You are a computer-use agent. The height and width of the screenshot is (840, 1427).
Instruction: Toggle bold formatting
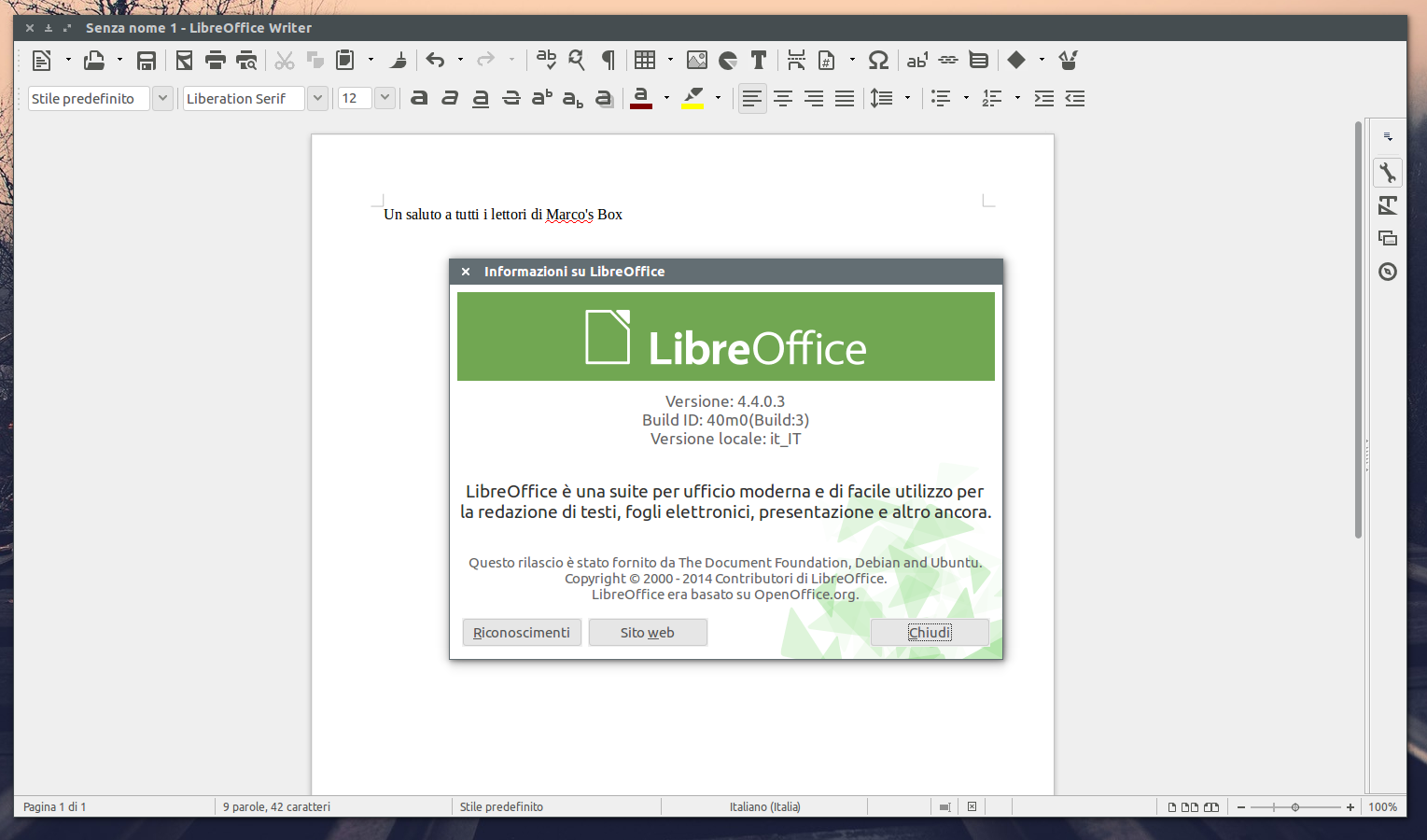coord(419,98)
